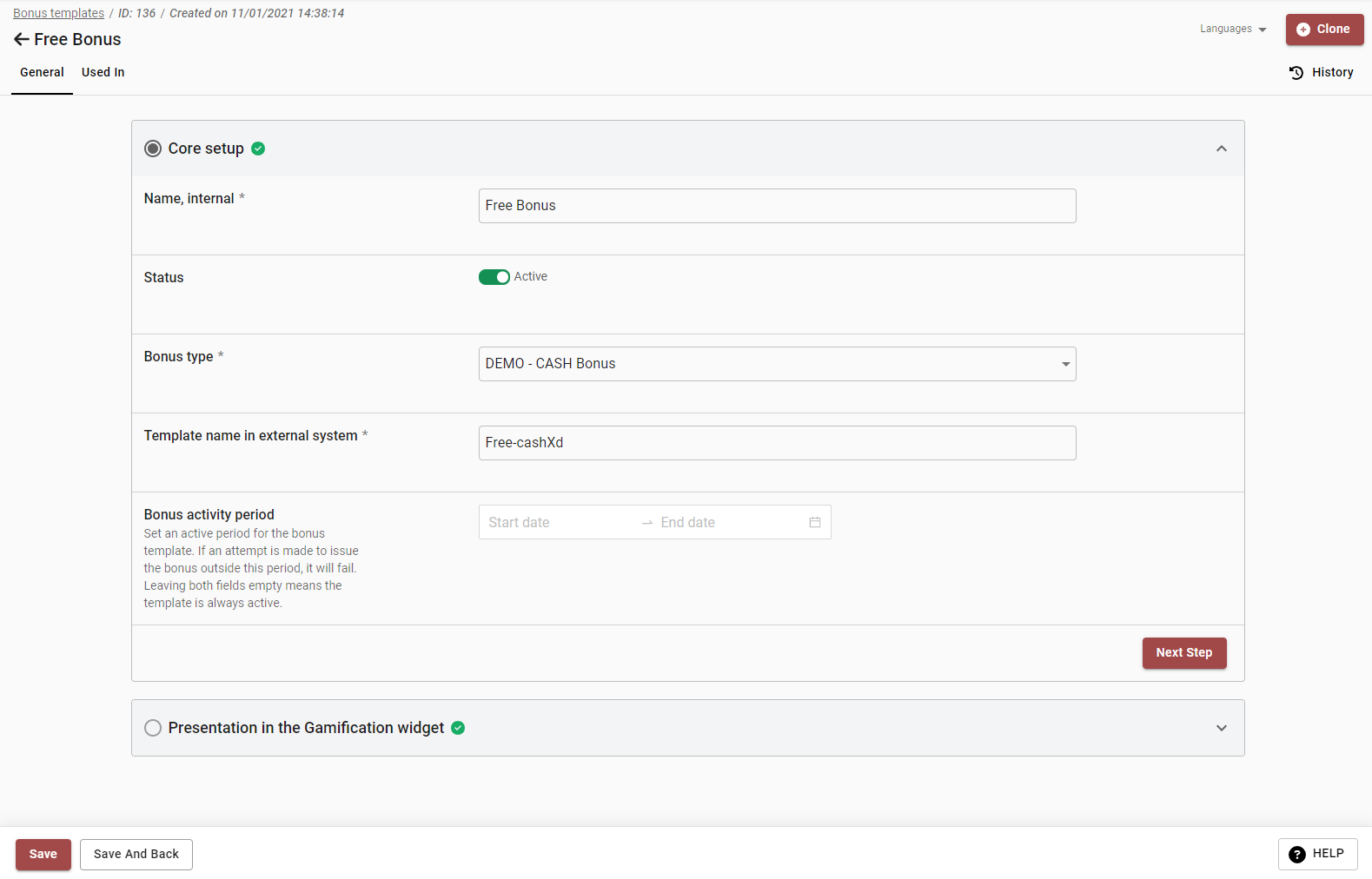Image resolution: width=1372 pixels, height=879 pixels.
Task: Click green checkmark beside Presentation in Gamification widget
Action: coord(458,728)
